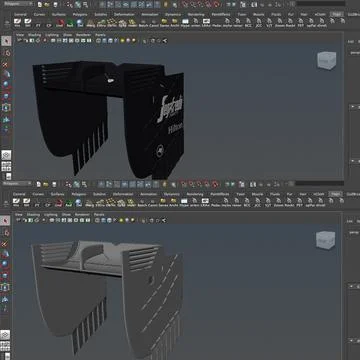Switch to Single Perspective layout beside the textured model
The width and height of the screenshot is (360, 360).
6,155
